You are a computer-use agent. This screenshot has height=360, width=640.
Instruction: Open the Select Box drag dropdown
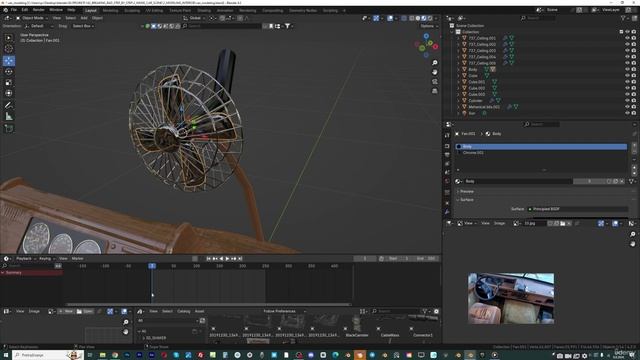[83, 26]
